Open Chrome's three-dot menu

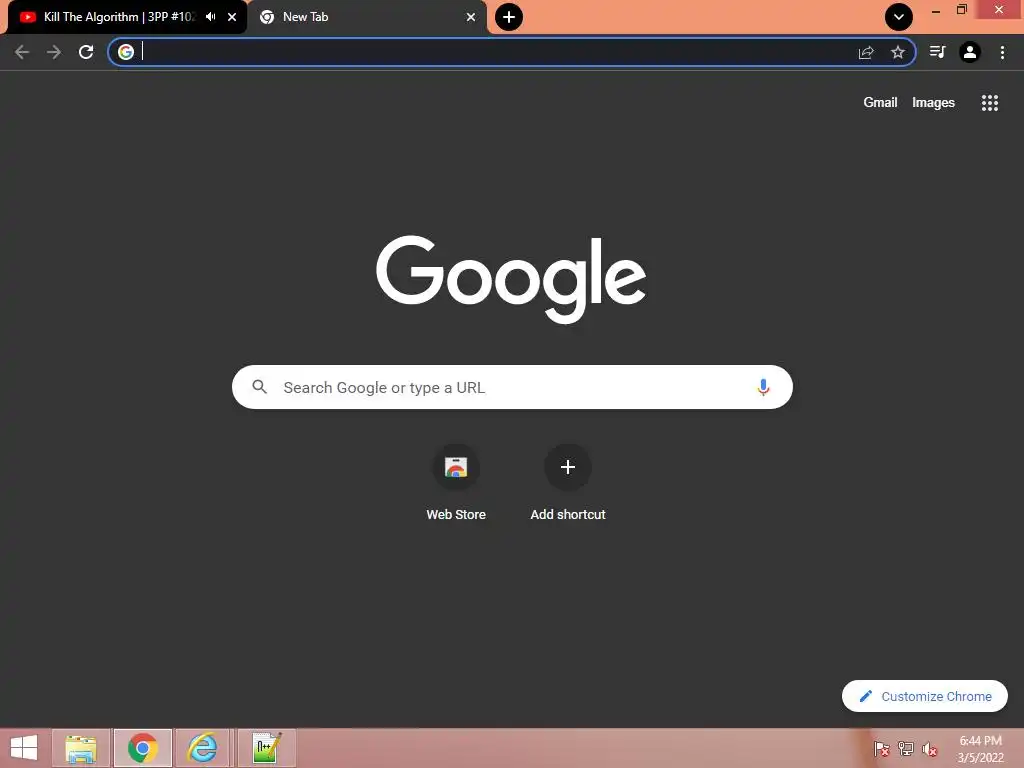pyautogui.click(x=1002, y=52)
